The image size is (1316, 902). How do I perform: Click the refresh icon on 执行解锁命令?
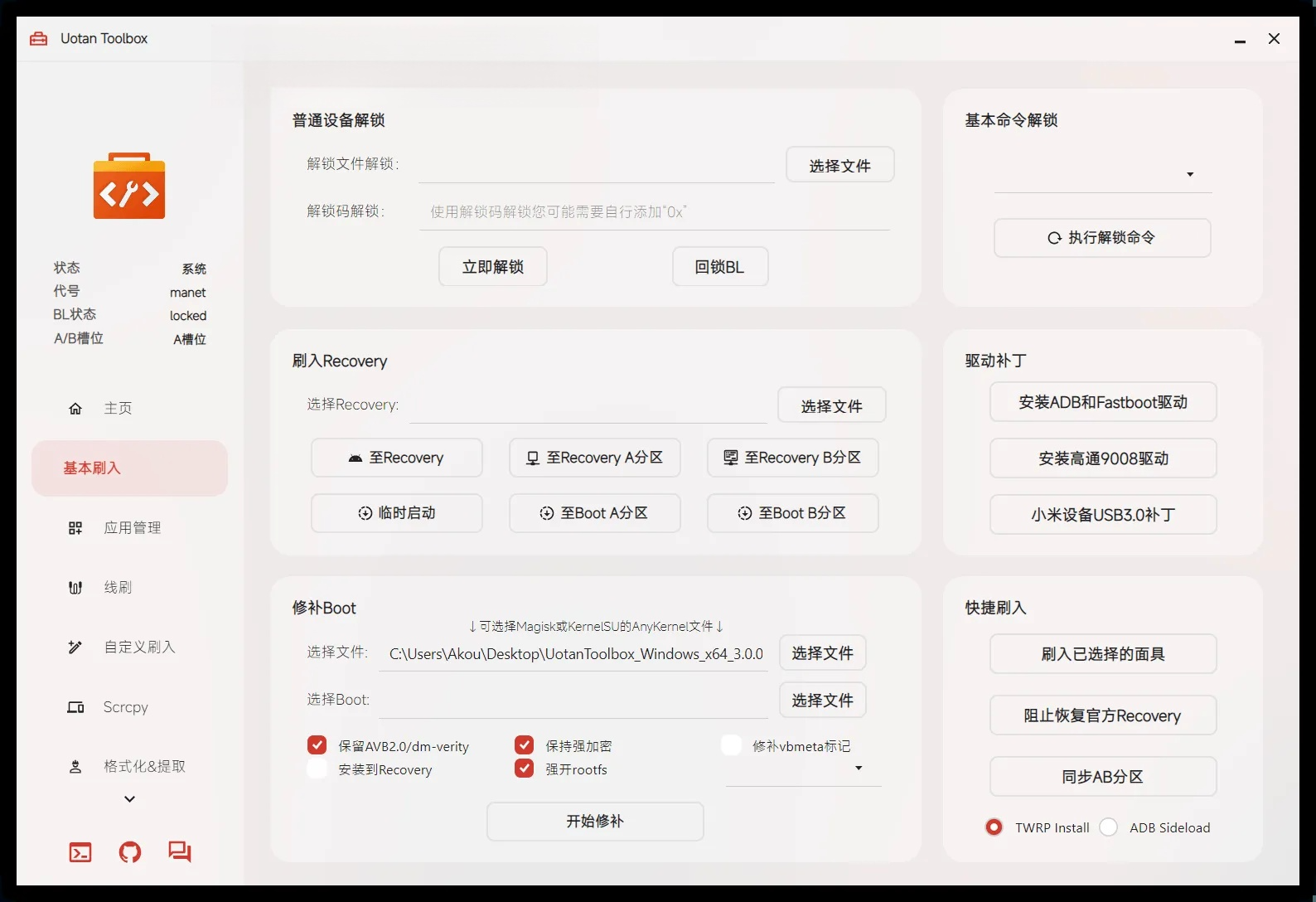(1054, 238)
